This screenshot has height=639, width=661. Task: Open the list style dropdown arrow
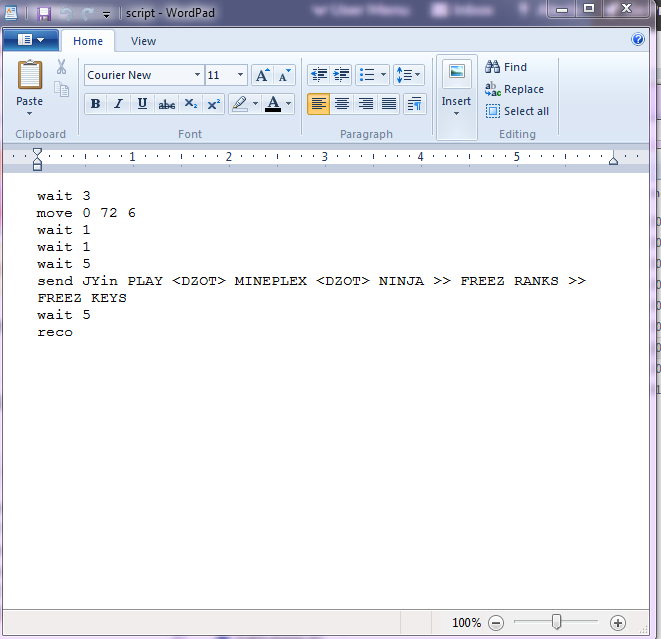pos(383,75)
